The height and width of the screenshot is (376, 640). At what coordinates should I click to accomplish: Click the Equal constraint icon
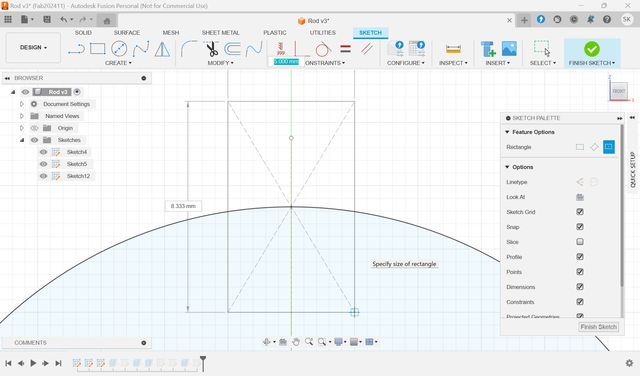[x=345, y=49]
